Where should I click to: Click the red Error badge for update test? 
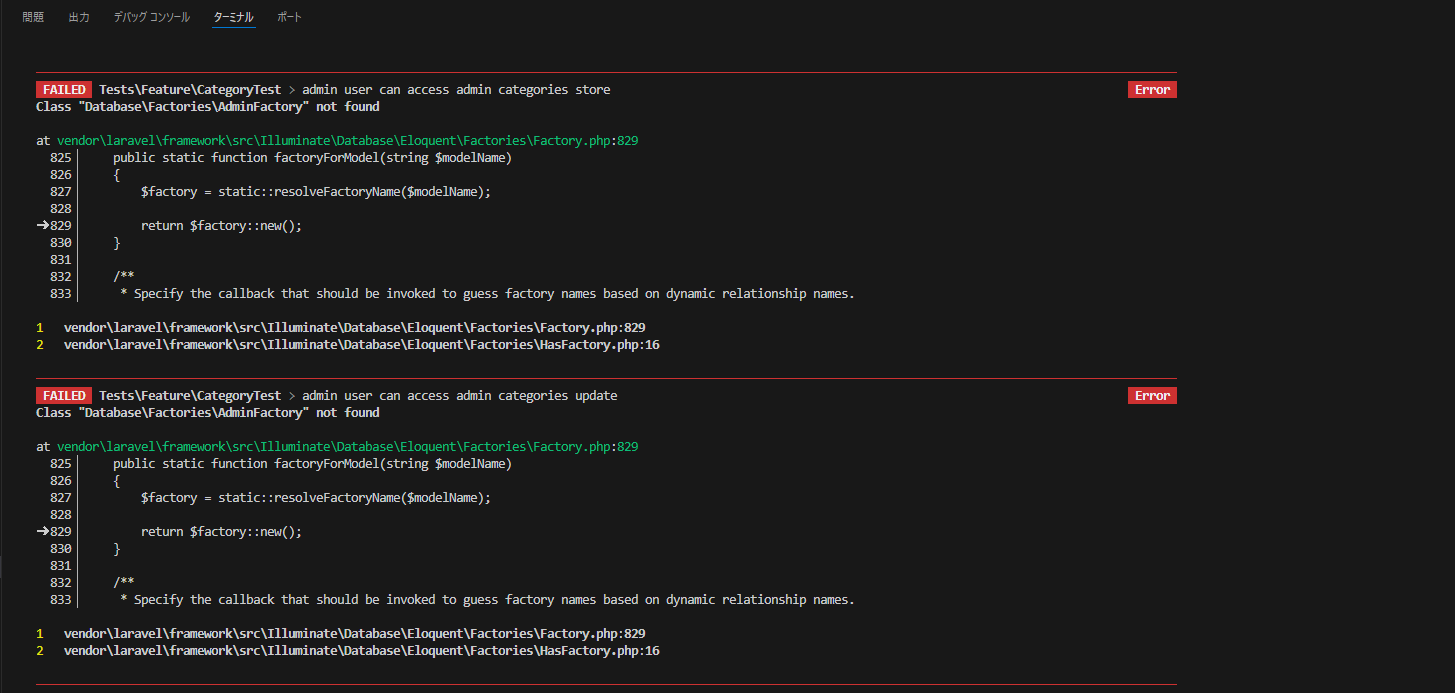click(x=1152, y=396)
